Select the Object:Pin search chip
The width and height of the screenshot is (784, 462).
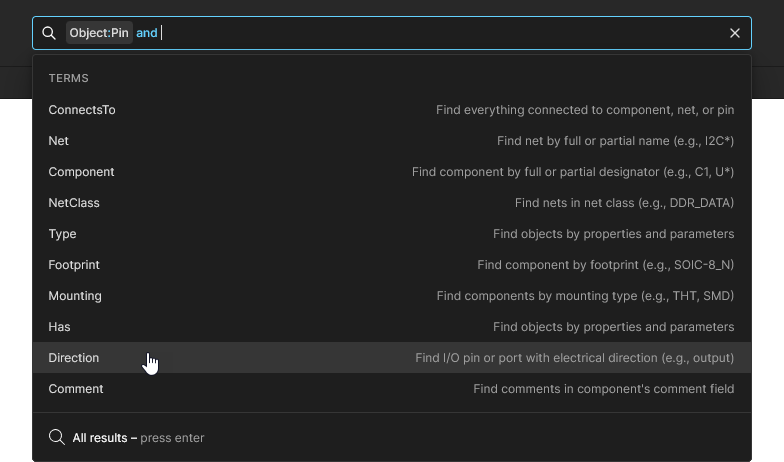[99, 33]
